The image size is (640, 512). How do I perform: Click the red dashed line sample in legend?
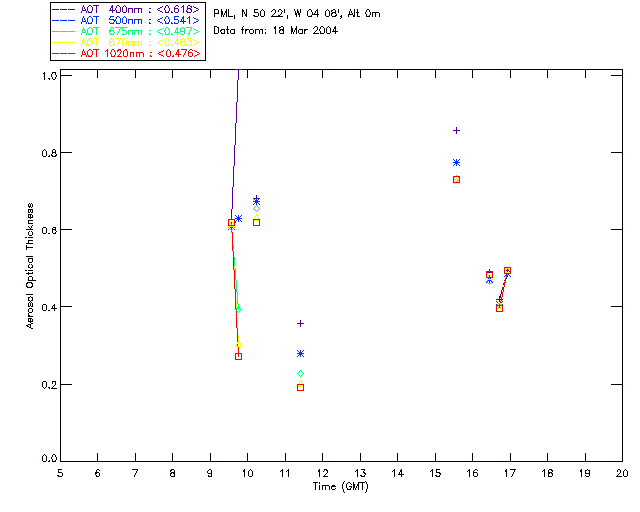64,53
